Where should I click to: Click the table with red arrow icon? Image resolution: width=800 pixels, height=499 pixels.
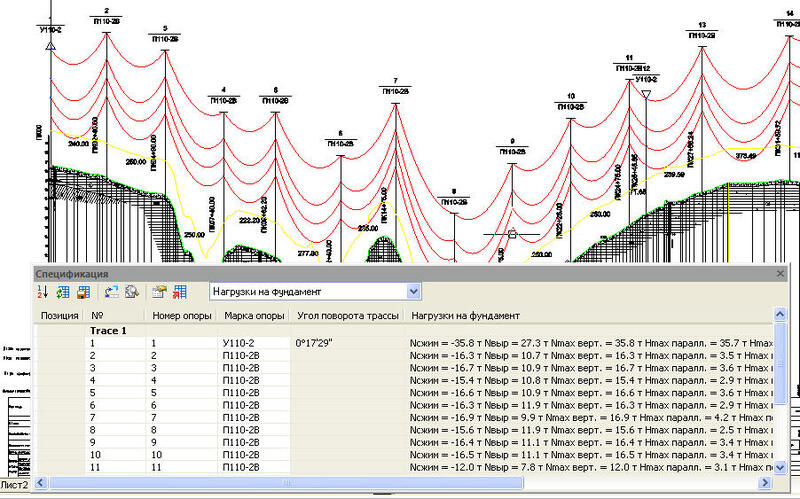[180, 292]
